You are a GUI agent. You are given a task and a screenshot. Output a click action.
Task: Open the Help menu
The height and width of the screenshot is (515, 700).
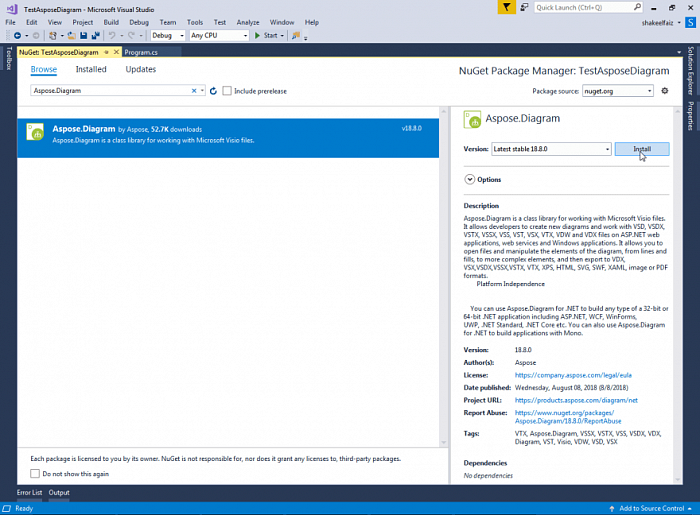(x=312, y=22)
